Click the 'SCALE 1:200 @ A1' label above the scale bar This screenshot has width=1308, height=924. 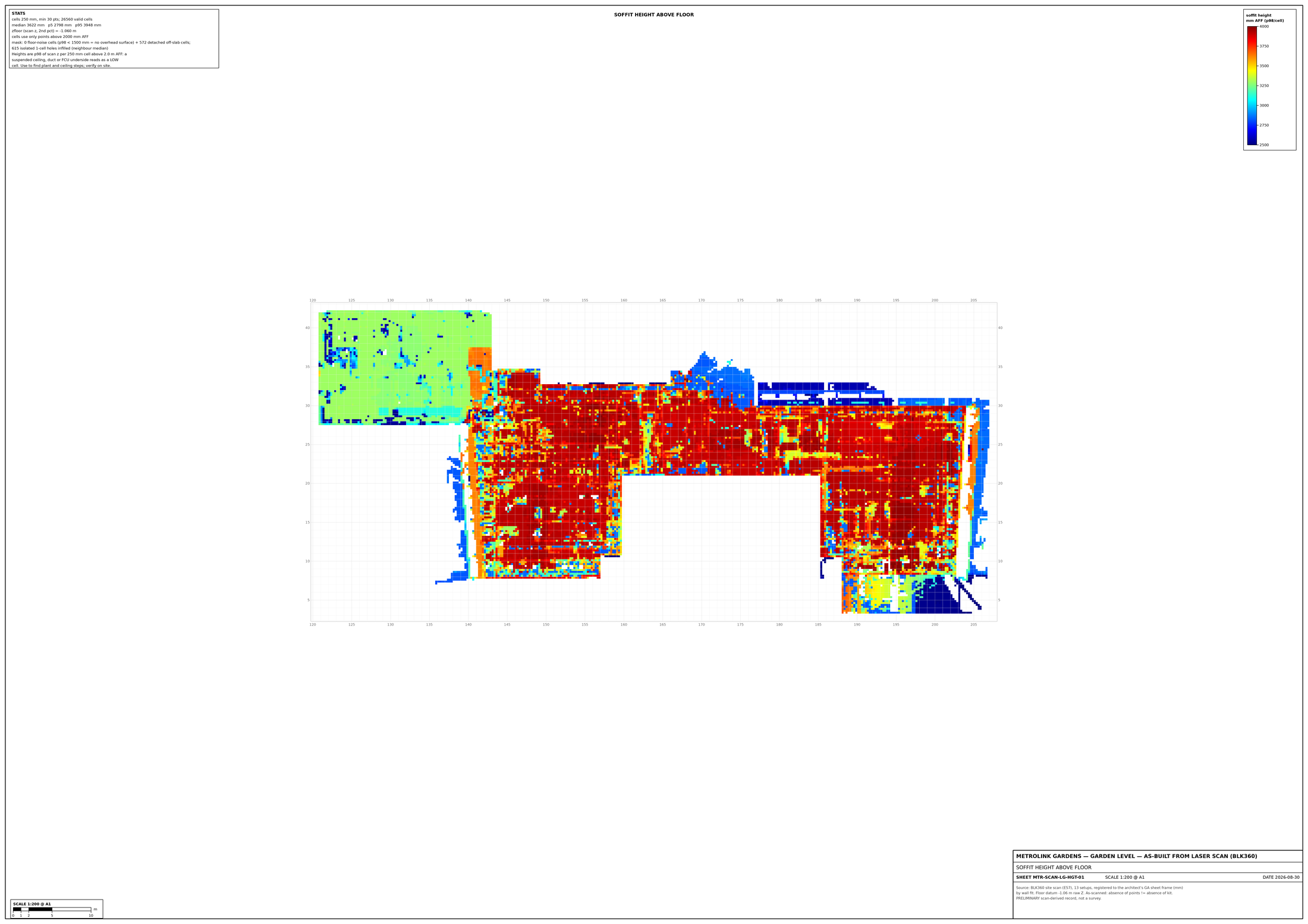pos(32,904)
